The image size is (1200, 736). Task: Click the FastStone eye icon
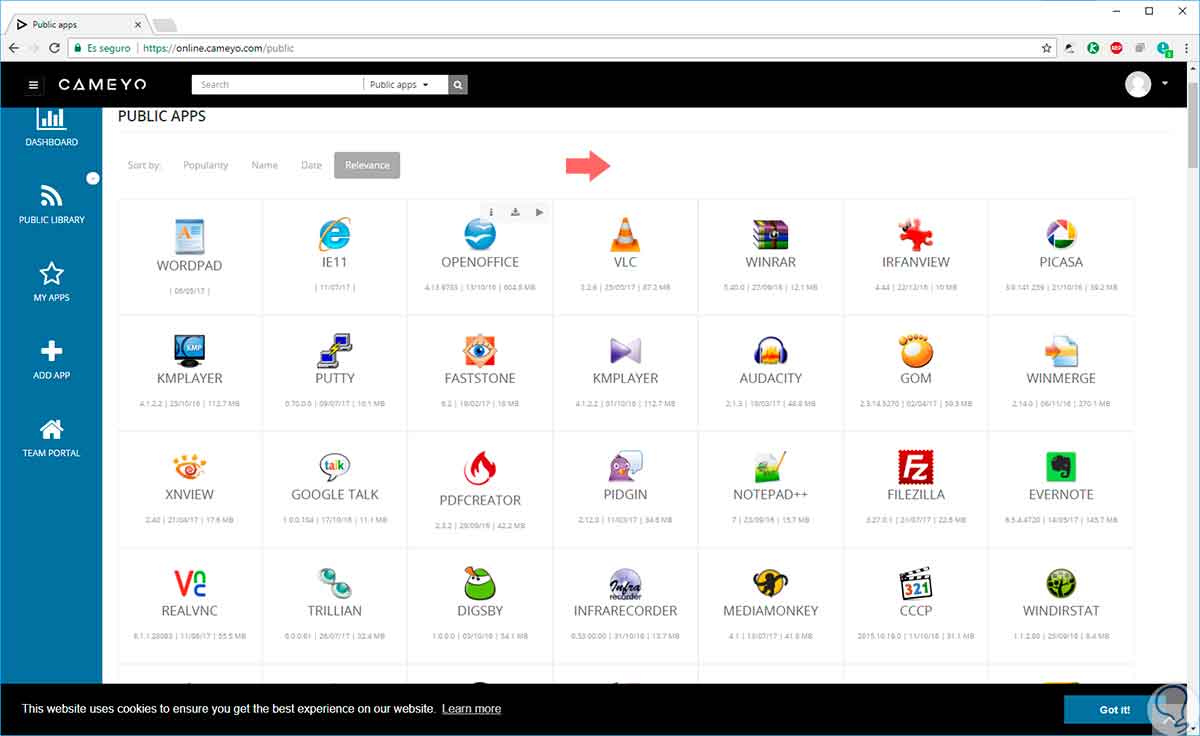(480, 351)
